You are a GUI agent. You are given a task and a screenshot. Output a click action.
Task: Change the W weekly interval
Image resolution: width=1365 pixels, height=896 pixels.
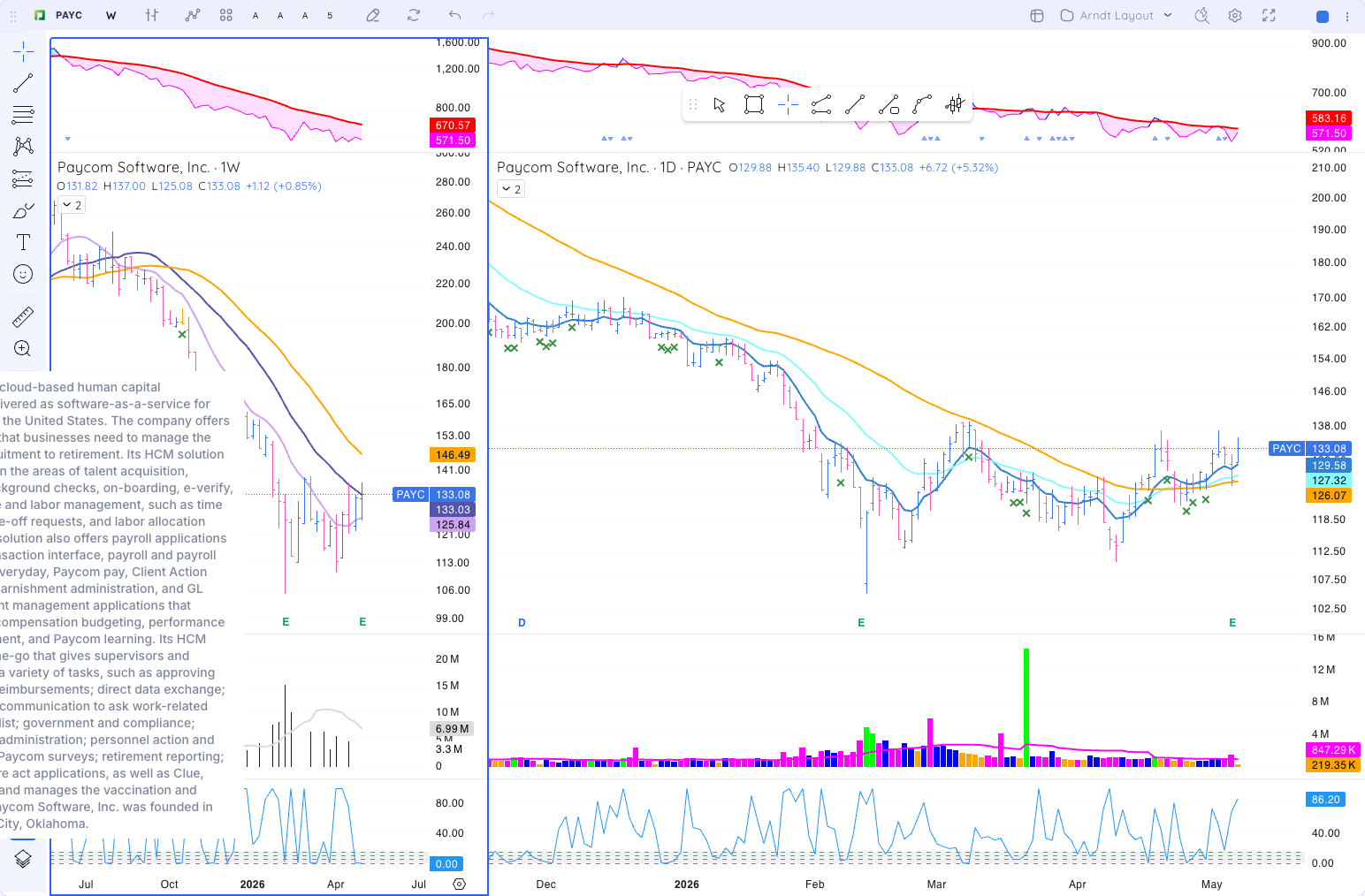[111, 15]
